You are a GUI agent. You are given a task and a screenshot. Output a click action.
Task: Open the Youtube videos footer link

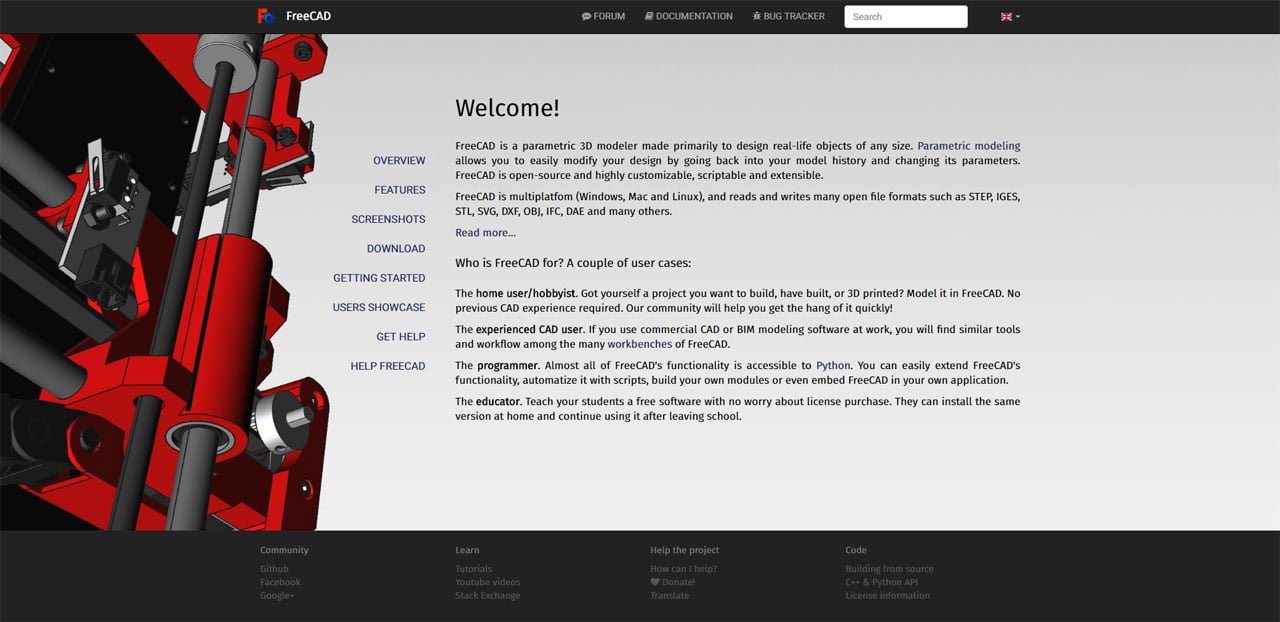(x=487, y=582)
